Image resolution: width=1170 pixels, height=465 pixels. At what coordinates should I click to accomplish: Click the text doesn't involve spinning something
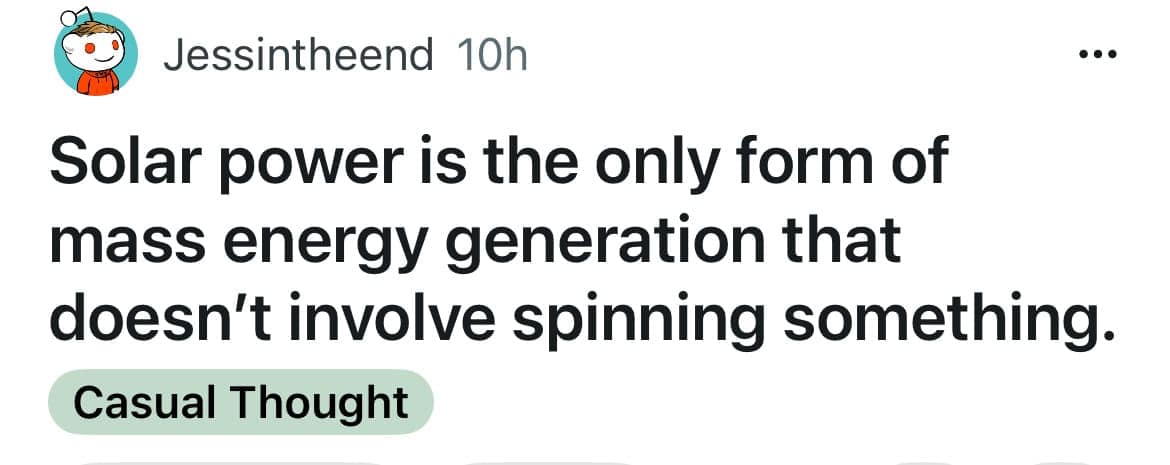click(x=580, y=322)
